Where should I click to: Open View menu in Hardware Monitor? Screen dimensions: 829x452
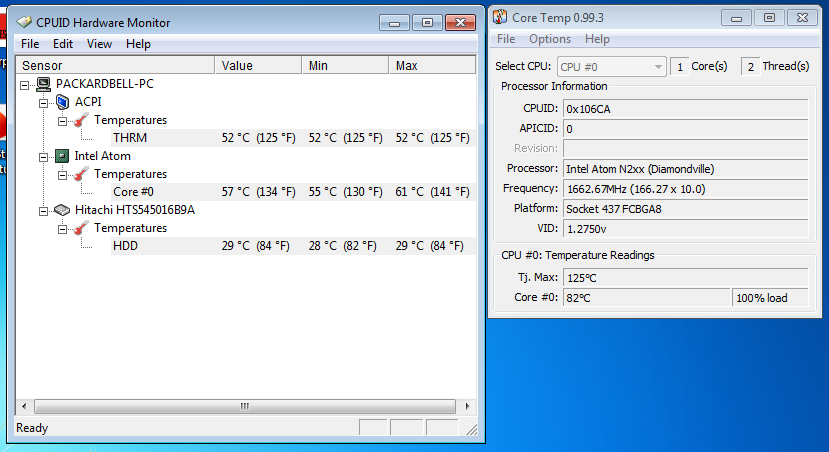(x=99, y=44)
